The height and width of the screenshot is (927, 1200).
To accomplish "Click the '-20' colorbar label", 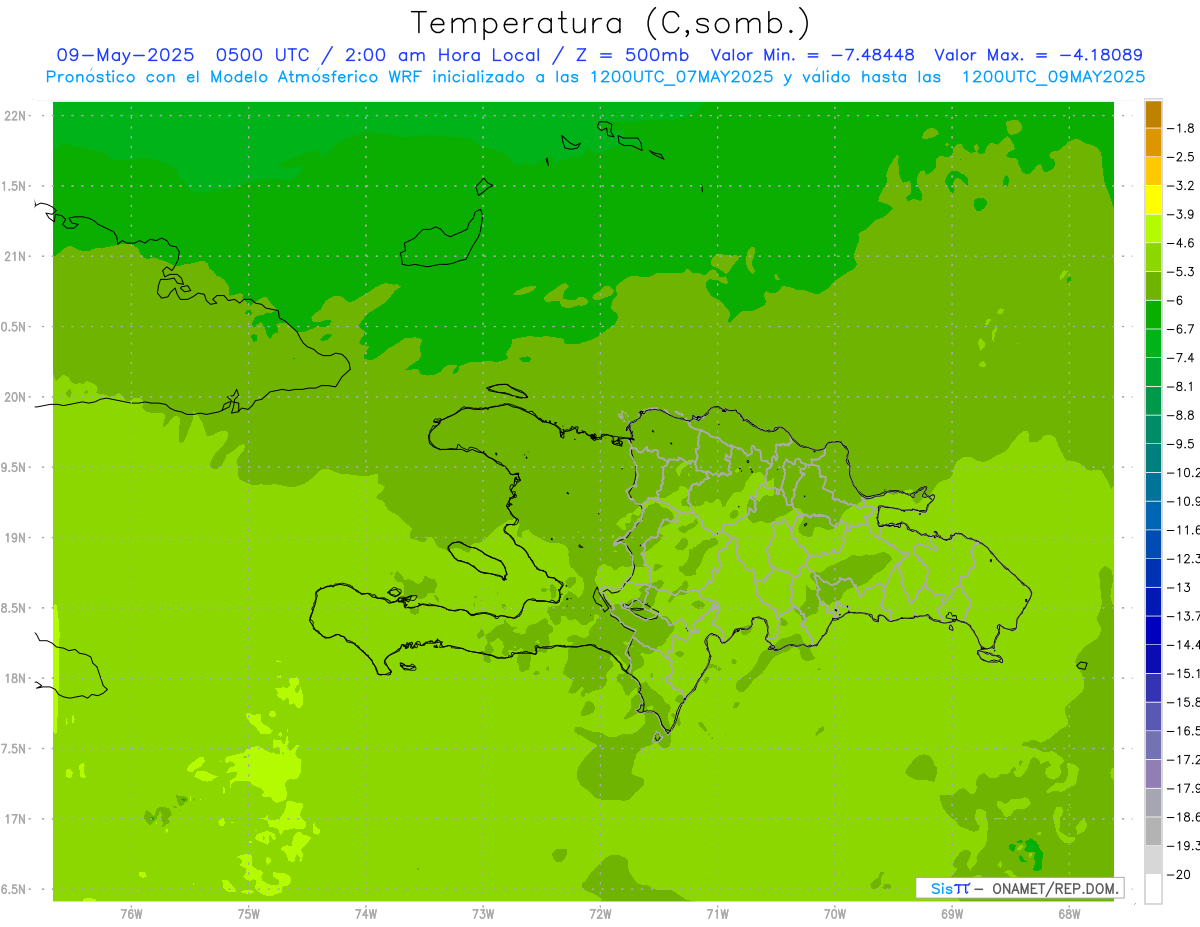I will [x=1178, y=874].
